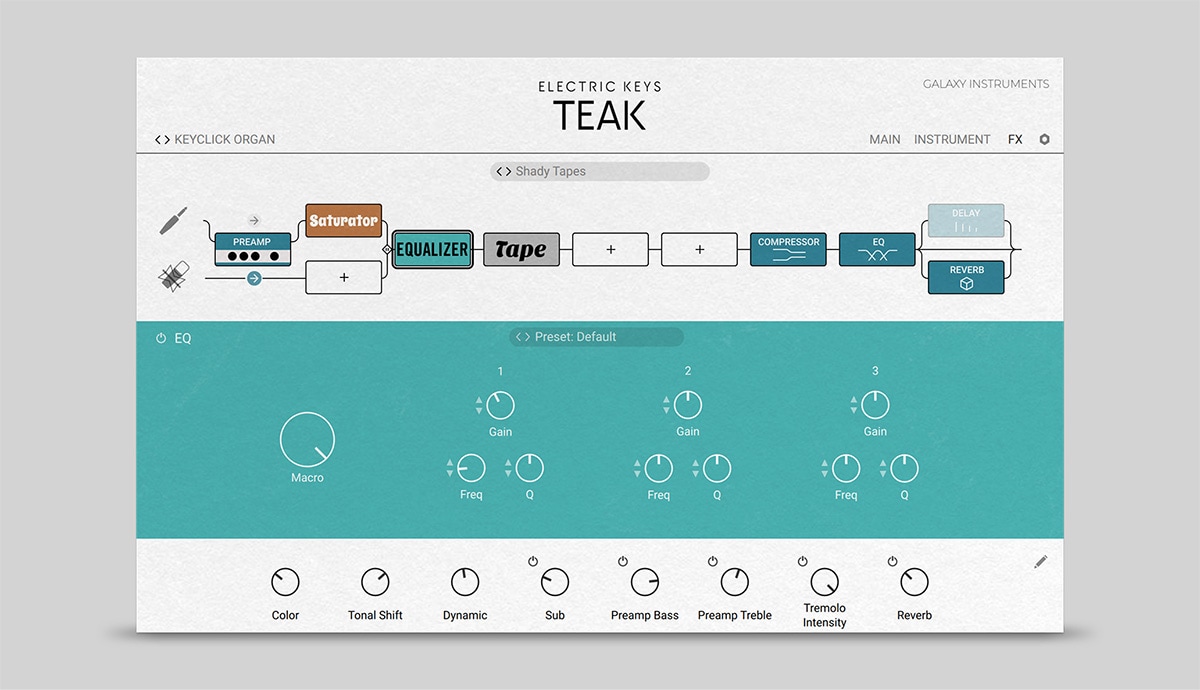The height and width of the screenshot is (690, 1200).
Task: Open the Reverb effect module
Action: click(966, 277)
